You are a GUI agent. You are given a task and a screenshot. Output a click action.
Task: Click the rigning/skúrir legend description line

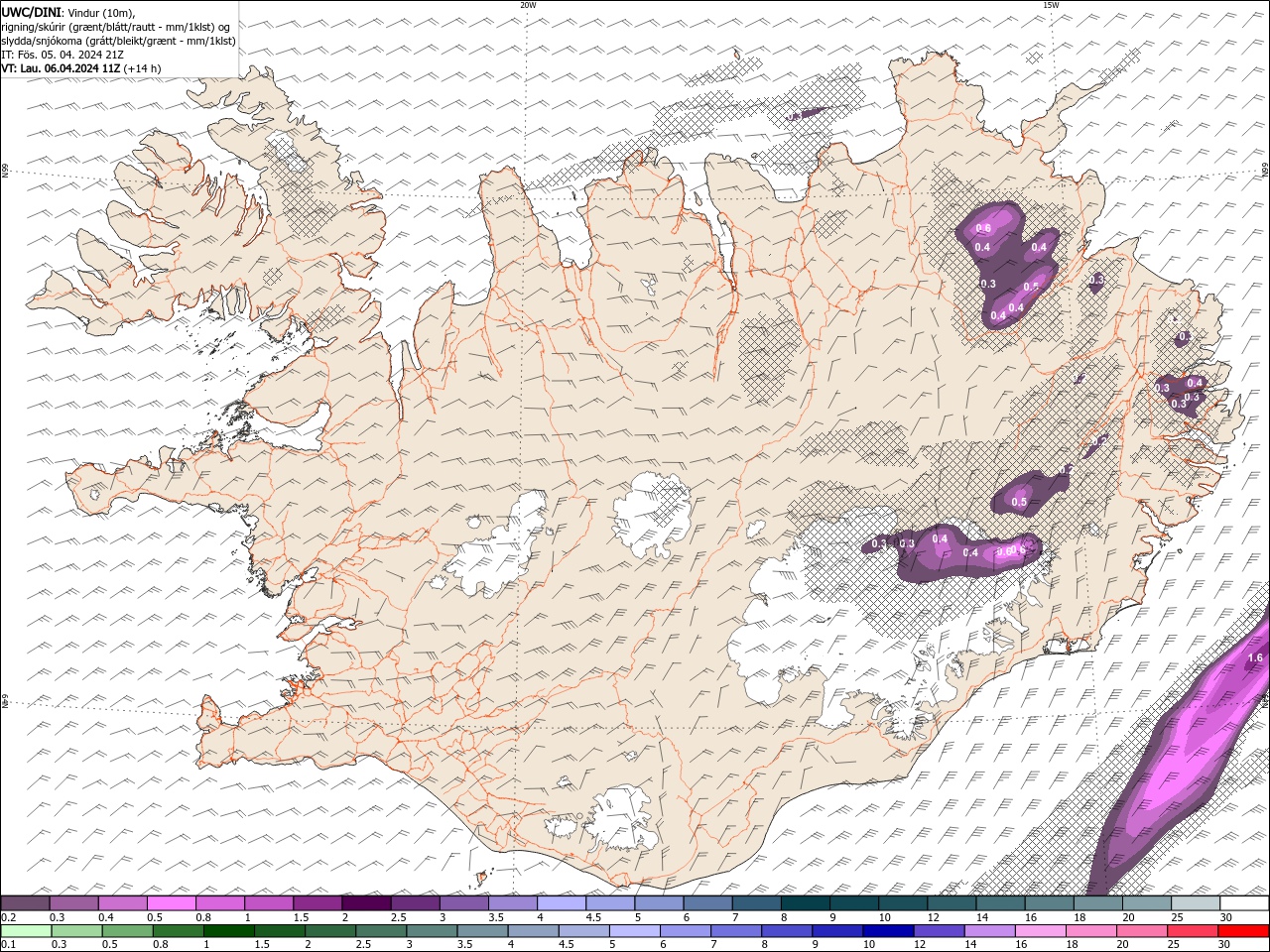(116, 26)
